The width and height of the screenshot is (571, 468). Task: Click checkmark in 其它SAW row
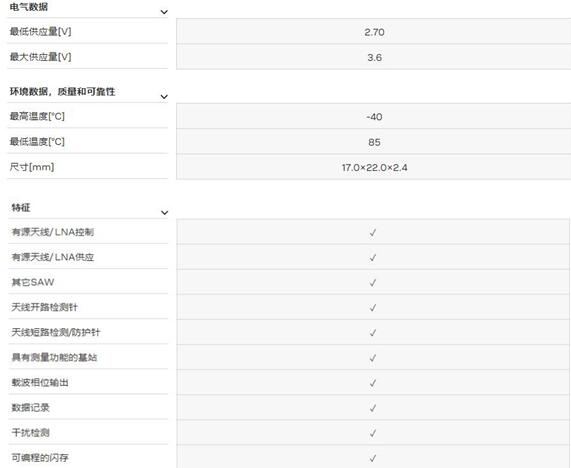(373, 283)
